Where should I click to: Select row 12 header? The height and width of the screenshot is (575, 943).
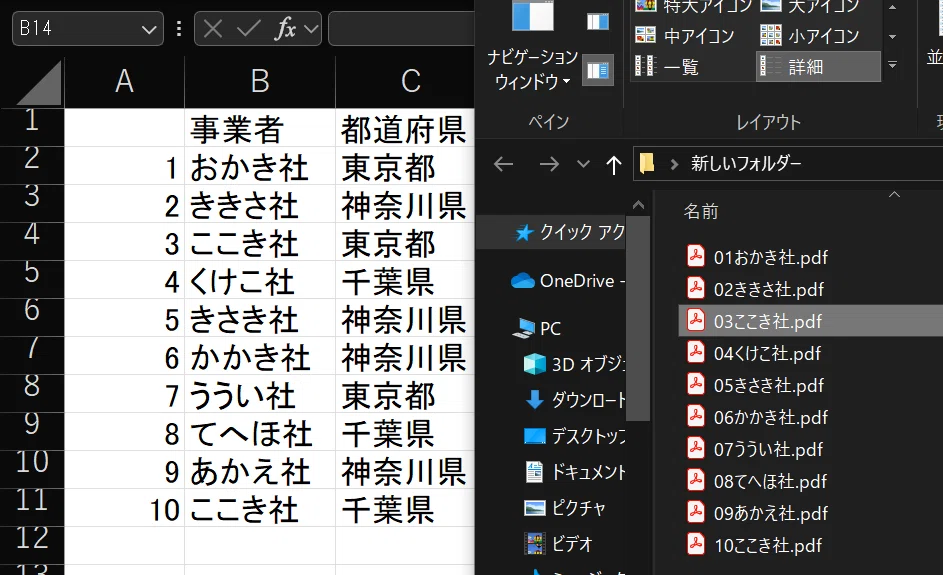[32, 544]
